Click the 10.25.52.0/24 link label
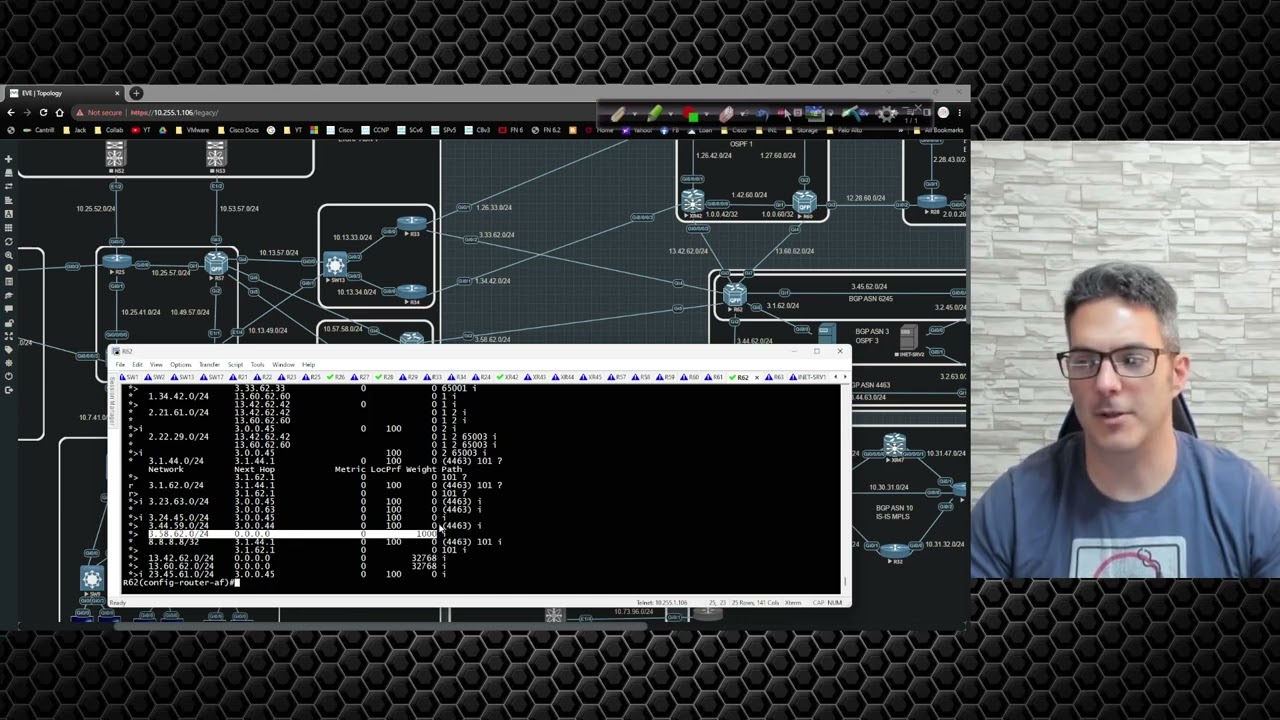Image resolution: width=1280 pixels, height=720 pixels. coord(96,209)
